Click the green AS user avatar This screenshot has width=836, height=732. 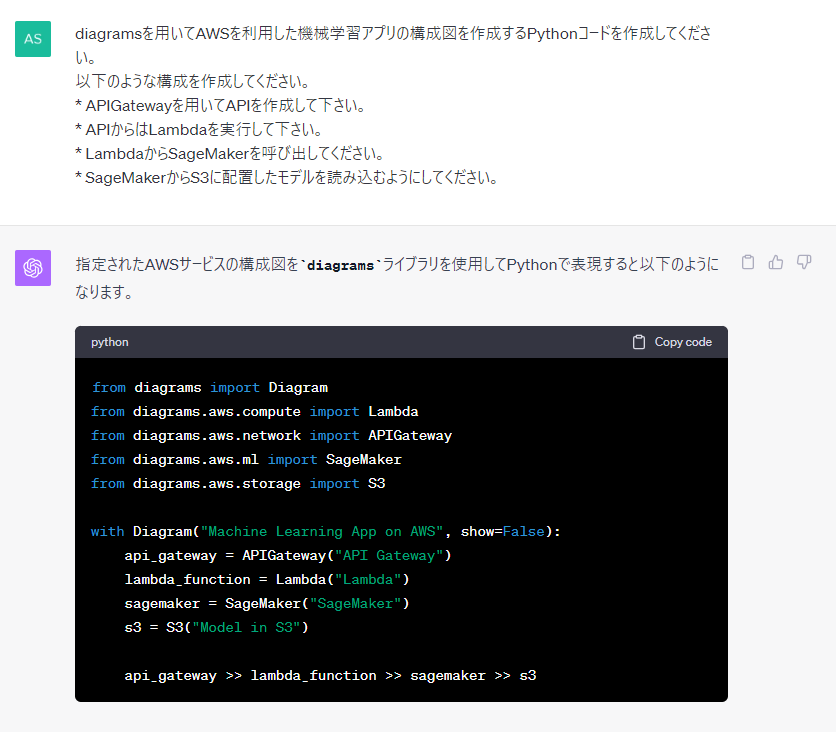click(33, 39)
